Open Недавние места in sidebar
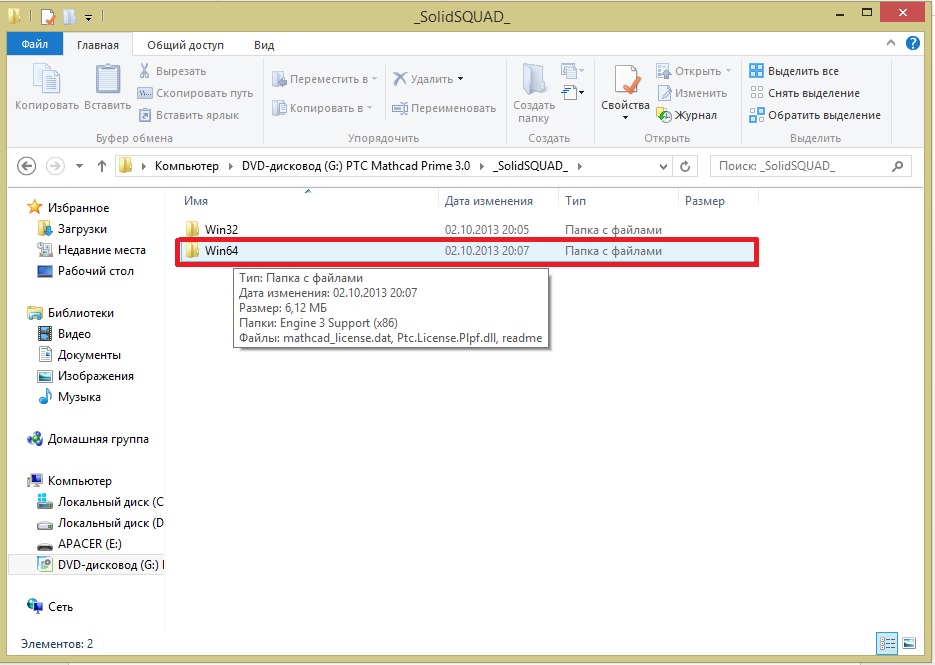Viewport: 935px width, 665px height. pyautogui.click(x=101, y=250)
